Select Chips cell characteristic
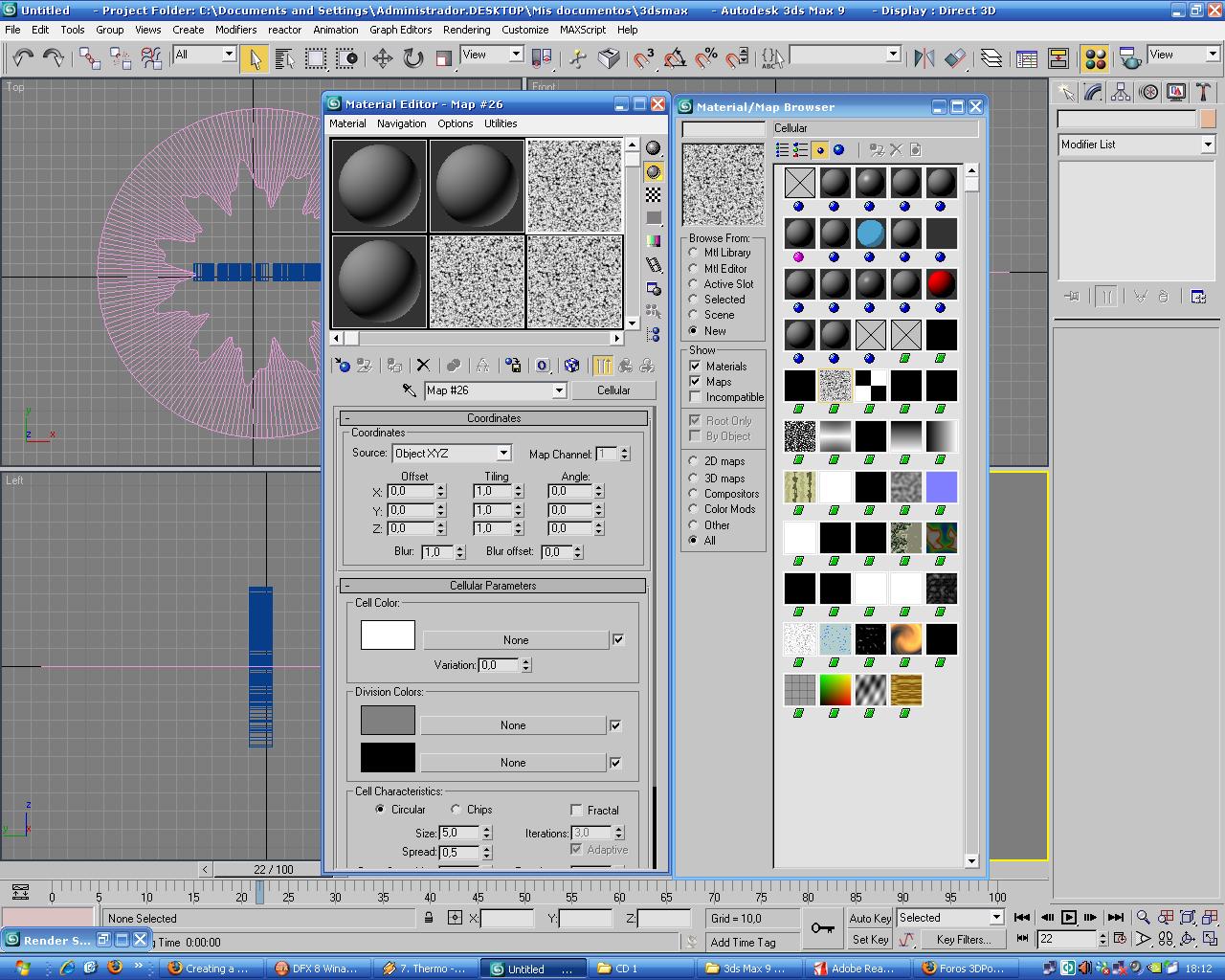The width and height of the screenshot is (1225, 980). pyautogui.click(x=457, y=810)
